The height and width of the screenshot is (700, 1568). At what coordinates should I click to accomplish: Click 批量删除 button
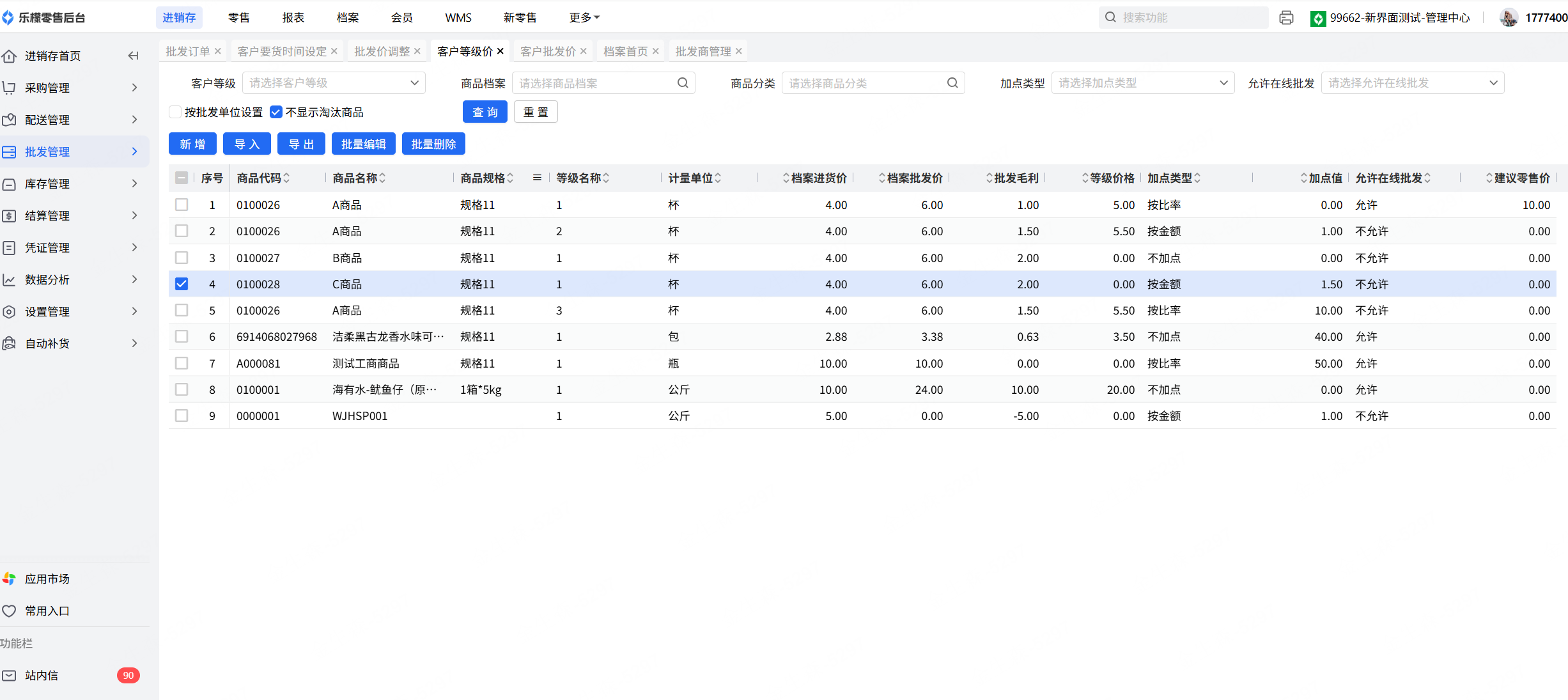coord(433,144)
